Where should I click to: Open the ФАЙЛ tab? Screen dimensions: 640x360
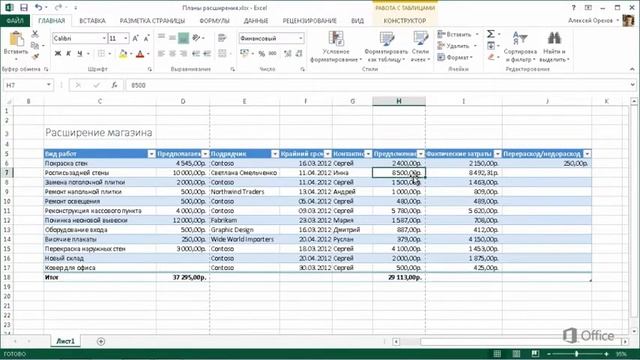(x=15, y=20)
